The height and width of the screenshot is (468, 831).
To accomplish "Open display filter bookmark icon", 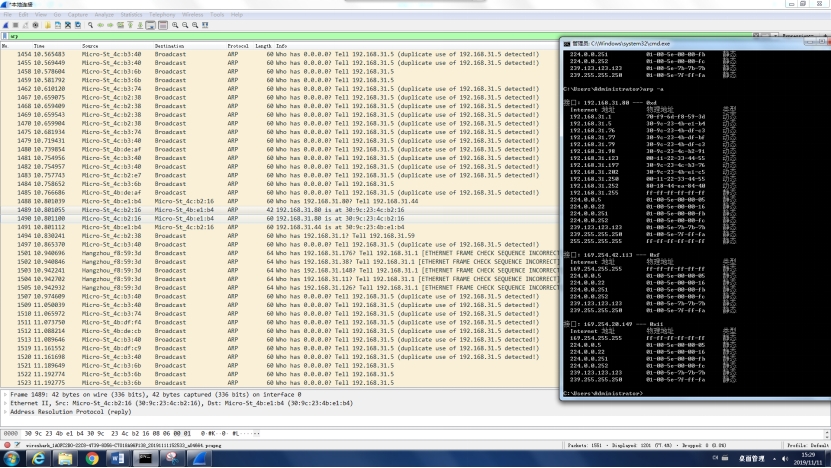I will 5,36.
